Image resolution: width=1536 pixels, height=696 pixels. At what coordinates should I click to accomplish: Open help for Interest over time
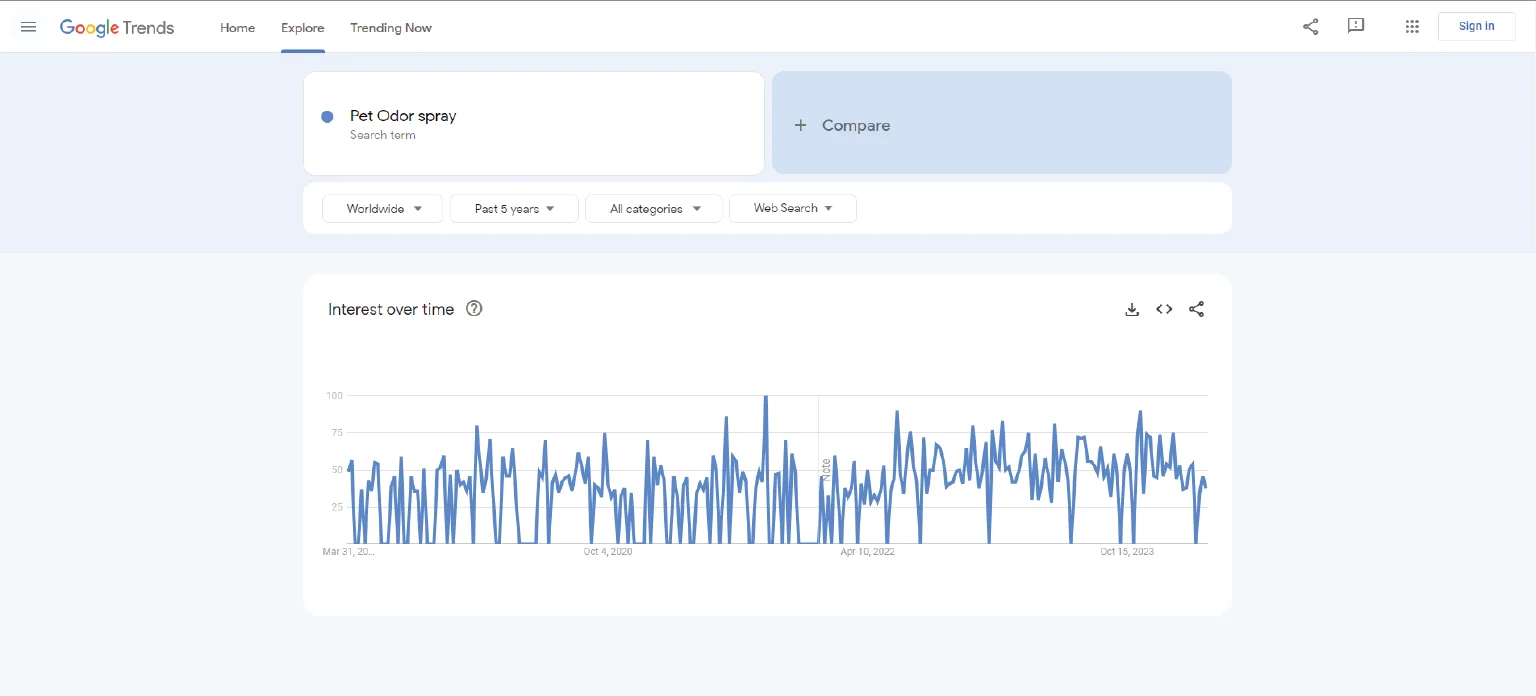tap(475, 309)
